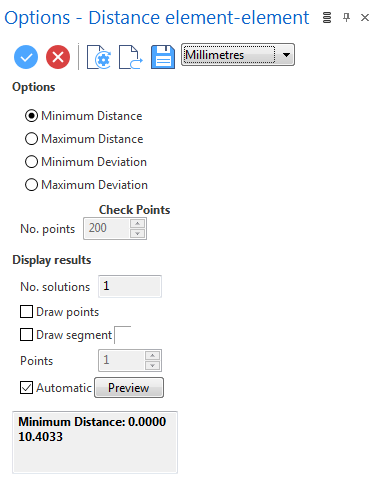Open the panel stacked-lines menu icon
Viewport: 376px width, 486px height.
click(327, 17)
